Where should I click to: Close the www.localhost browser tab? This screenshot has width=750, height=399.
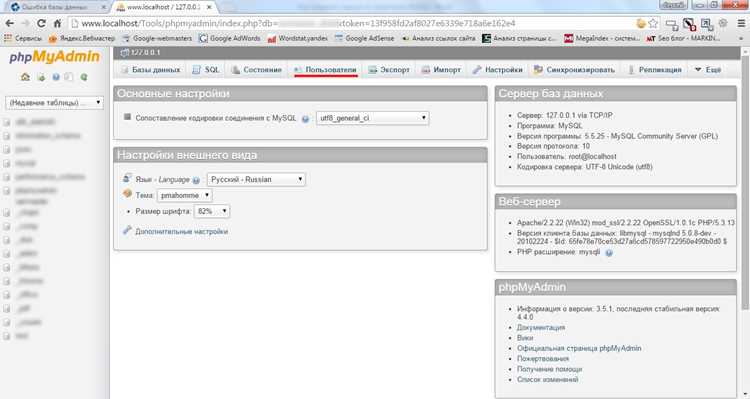coord(209,8)
